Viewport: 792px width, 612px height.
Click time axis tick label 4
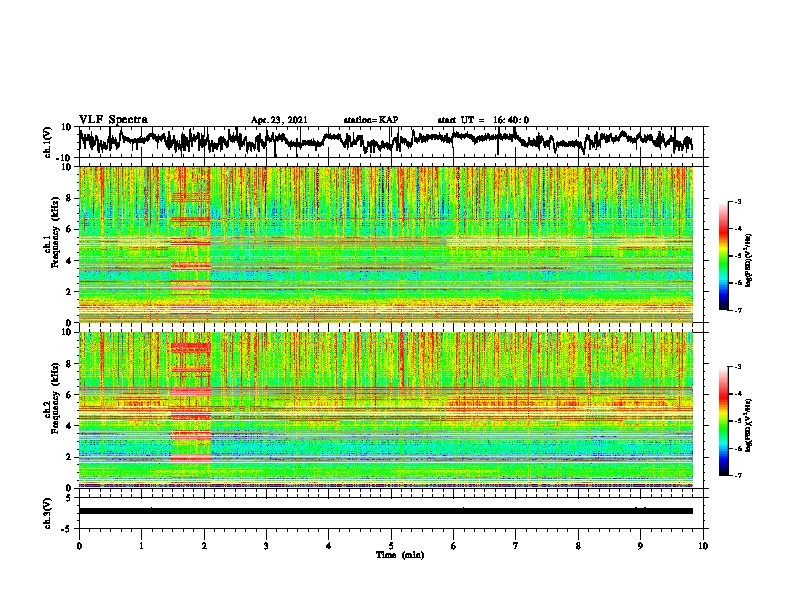point(329,546)
